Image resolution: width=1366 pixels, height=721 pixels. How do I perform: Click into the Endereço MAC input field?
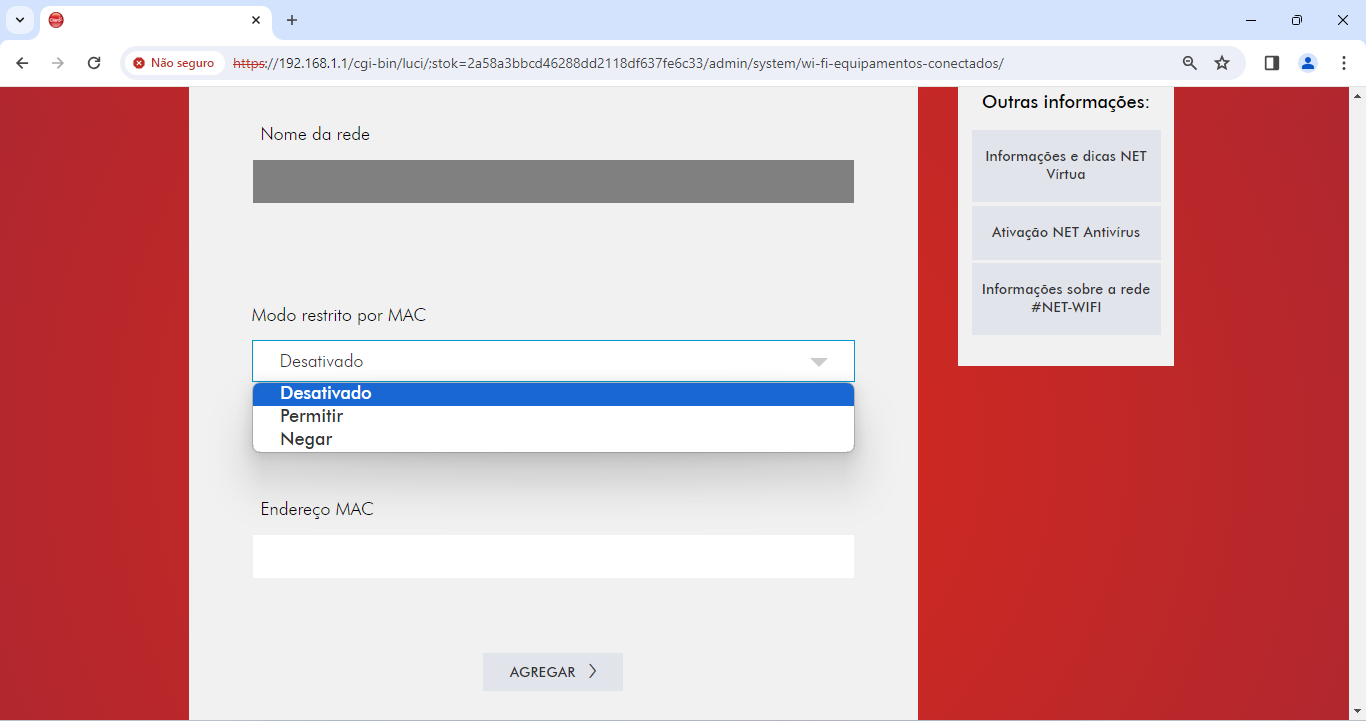point(553,557)
